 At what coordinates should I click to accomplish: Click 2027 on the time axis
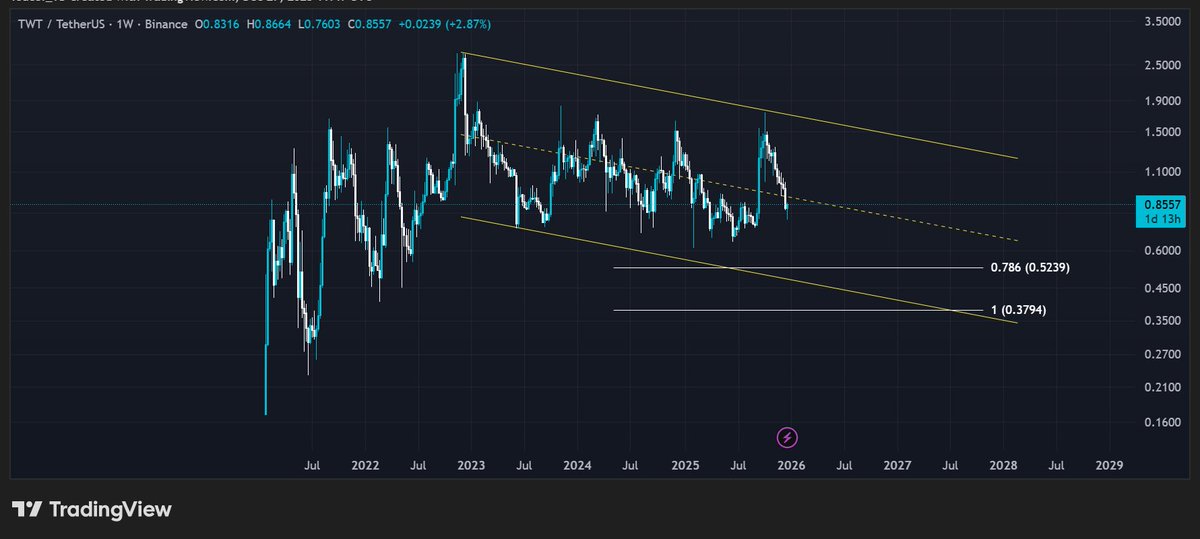click(897, 466)
